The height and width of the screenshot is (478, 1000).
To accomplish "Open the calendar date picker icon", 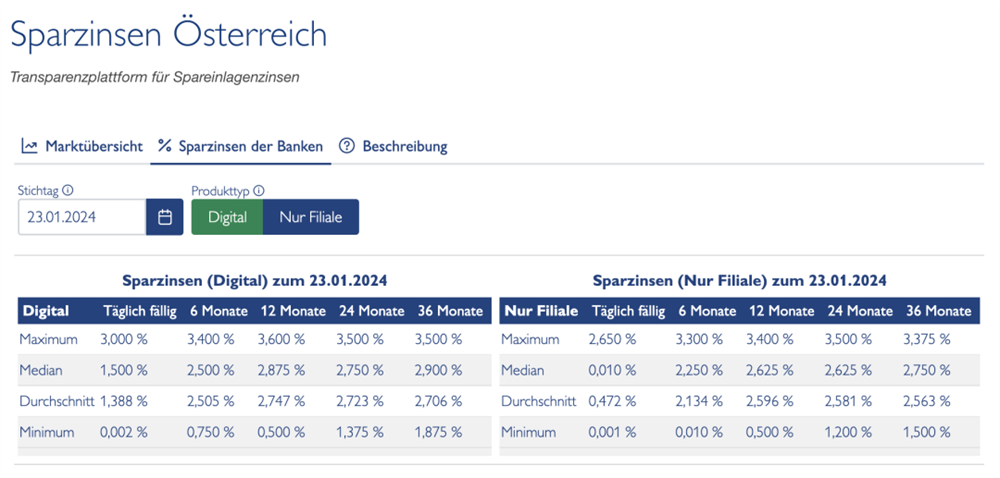I will [x=165, y=217].
